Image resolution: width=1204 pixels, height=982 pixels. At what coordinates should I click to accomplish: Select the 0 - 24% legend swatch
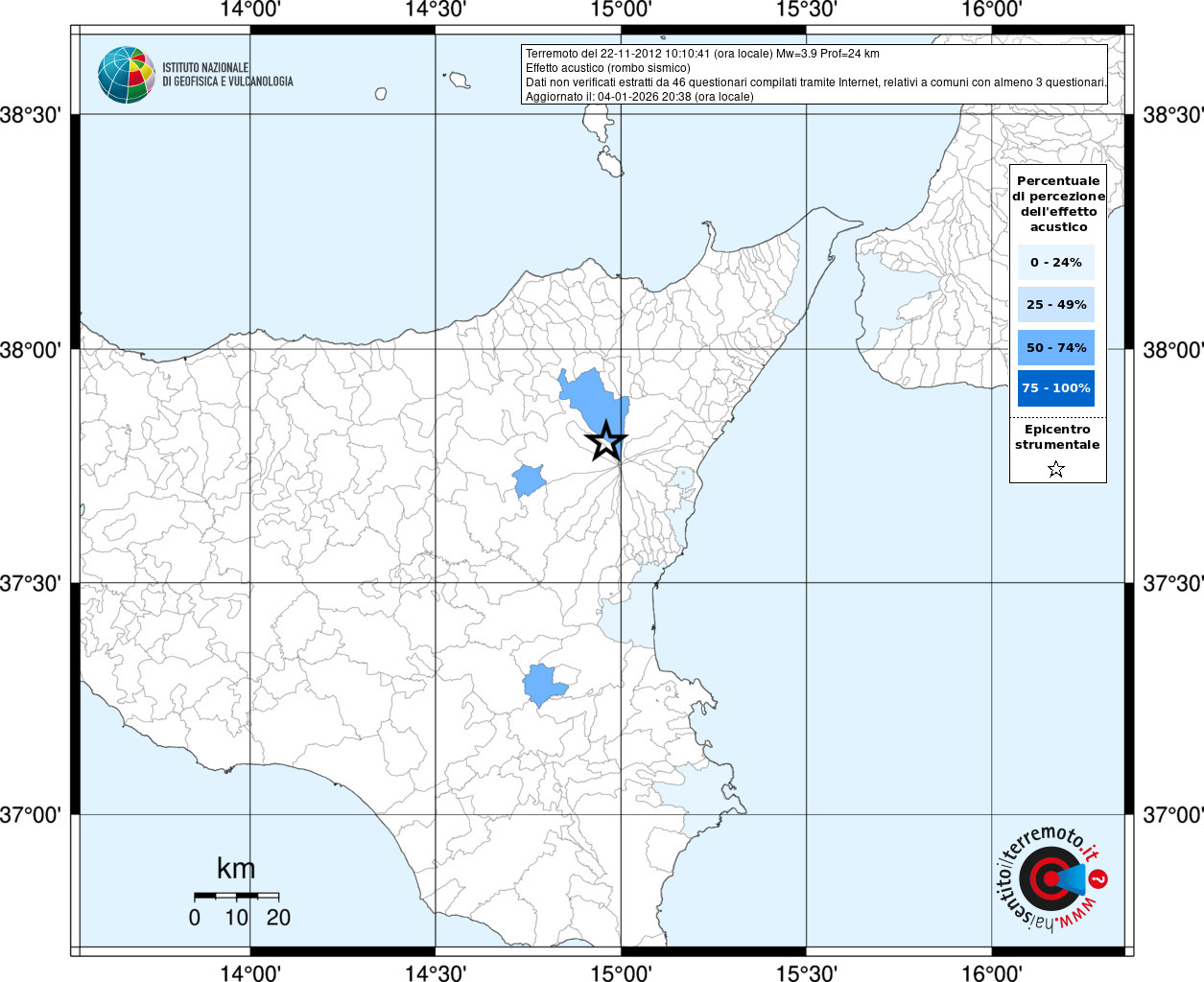tap(1056, 262)
